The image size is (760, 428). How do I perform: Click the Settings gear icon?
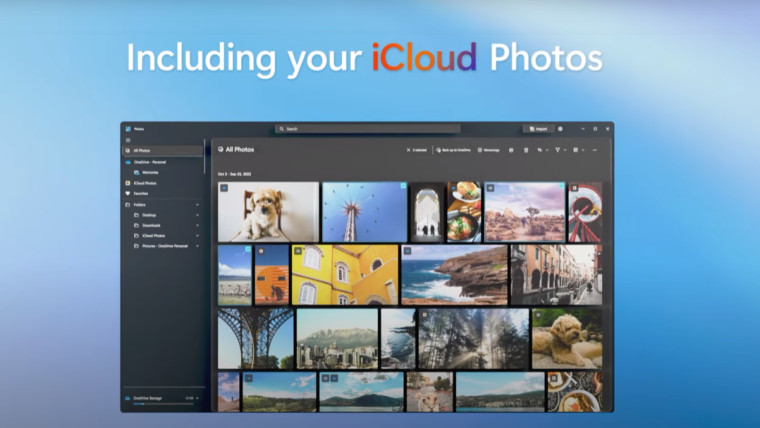[560, 129]
